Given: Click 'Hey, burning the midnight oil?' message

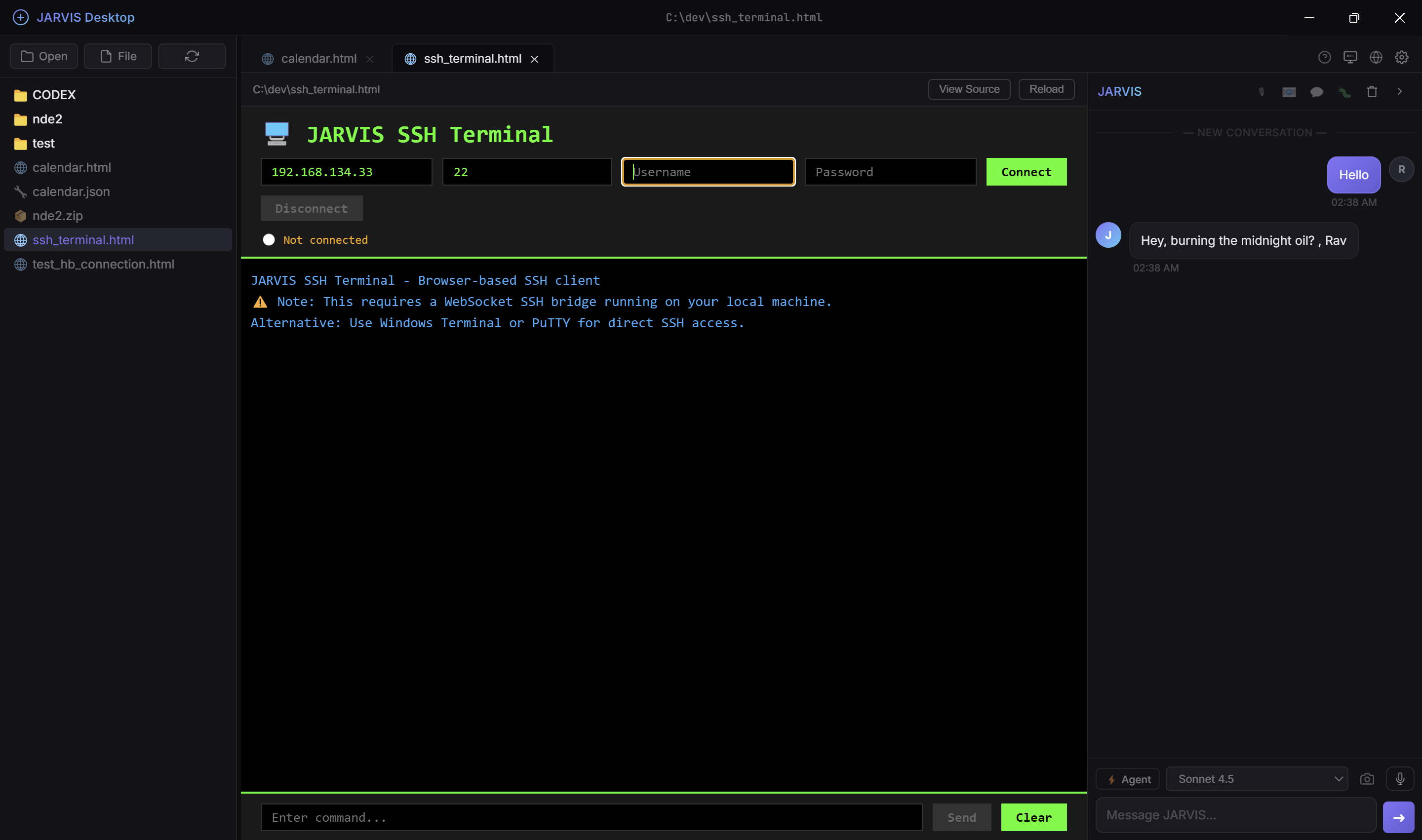Looking at the screenshot, I should pyautogui.click(x=1244, y=240).
